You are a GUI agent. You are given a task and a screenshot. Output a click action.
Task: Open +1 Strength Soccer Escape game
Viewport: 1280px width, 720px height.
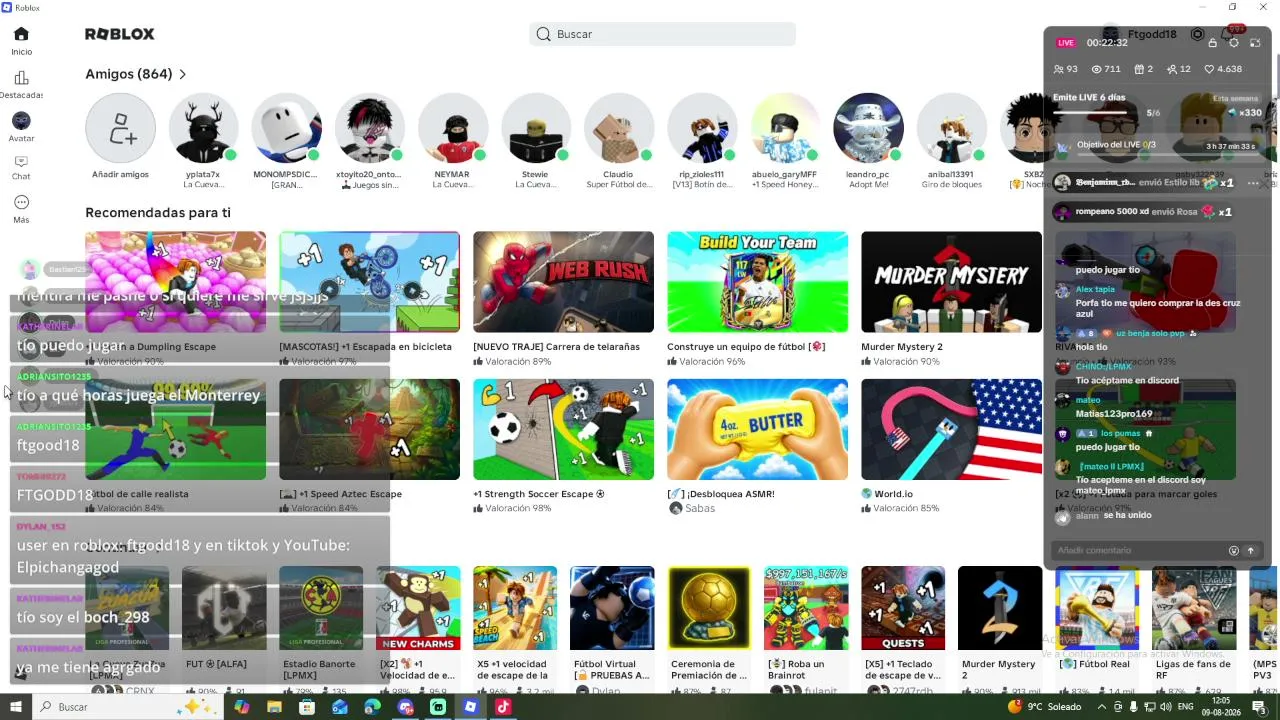click(x=563, y=429)
